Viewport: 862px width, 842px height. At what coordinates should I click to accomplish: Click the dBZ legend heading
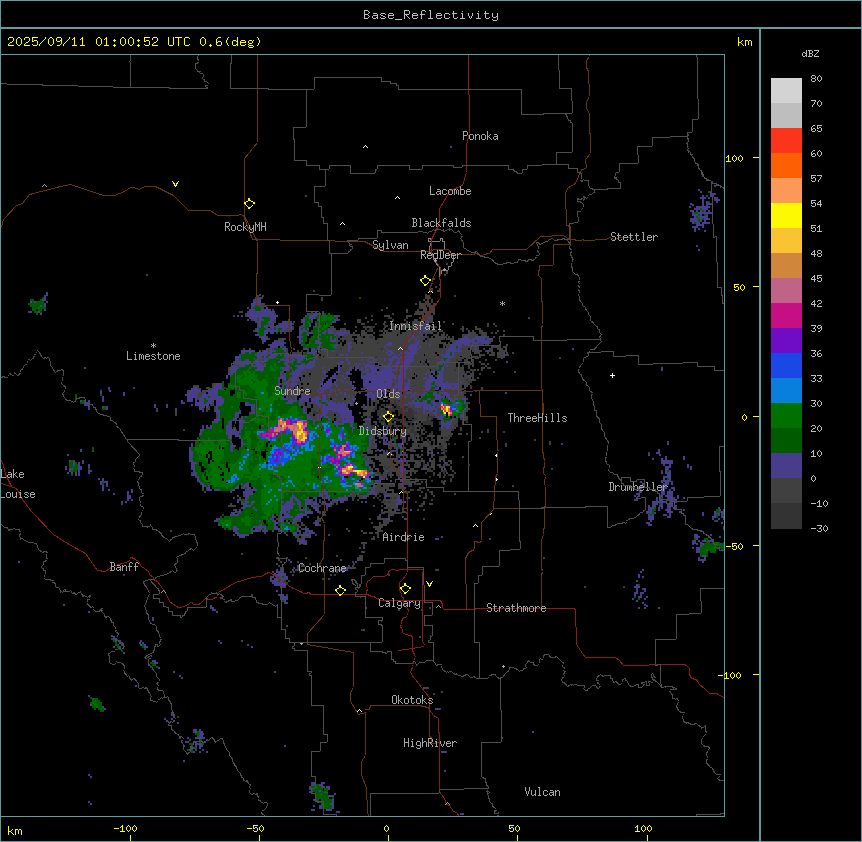coord(810,54)
